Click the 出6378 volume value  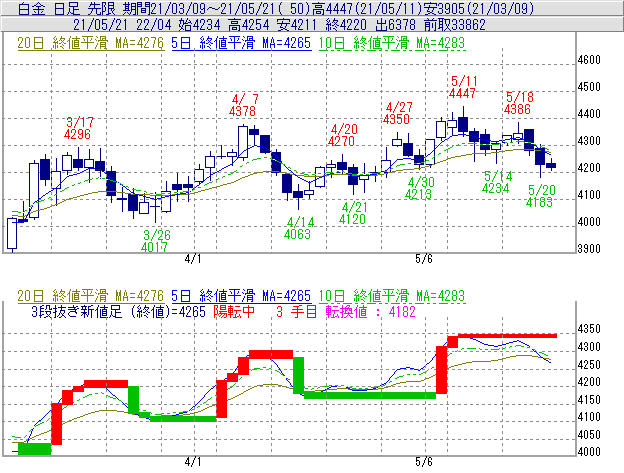click(x=396, y=25)
